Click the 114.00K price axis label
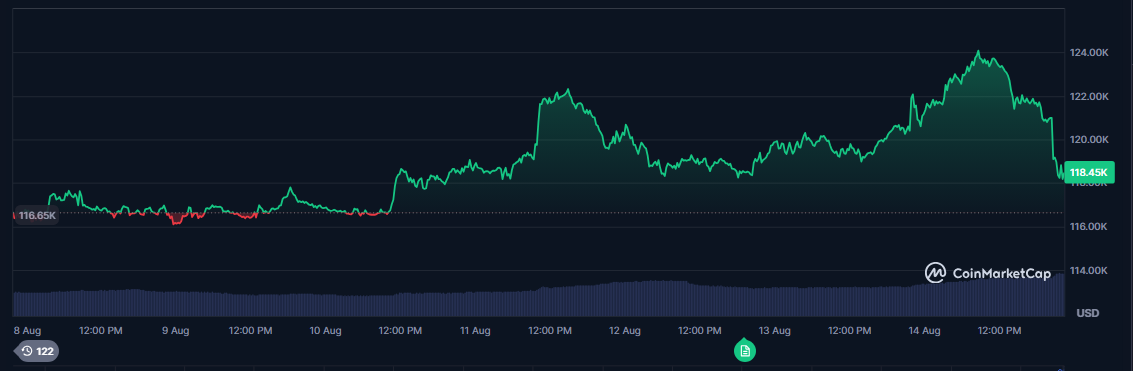The width and height of the screenshot is (1133, 371). coord(1089,270)
